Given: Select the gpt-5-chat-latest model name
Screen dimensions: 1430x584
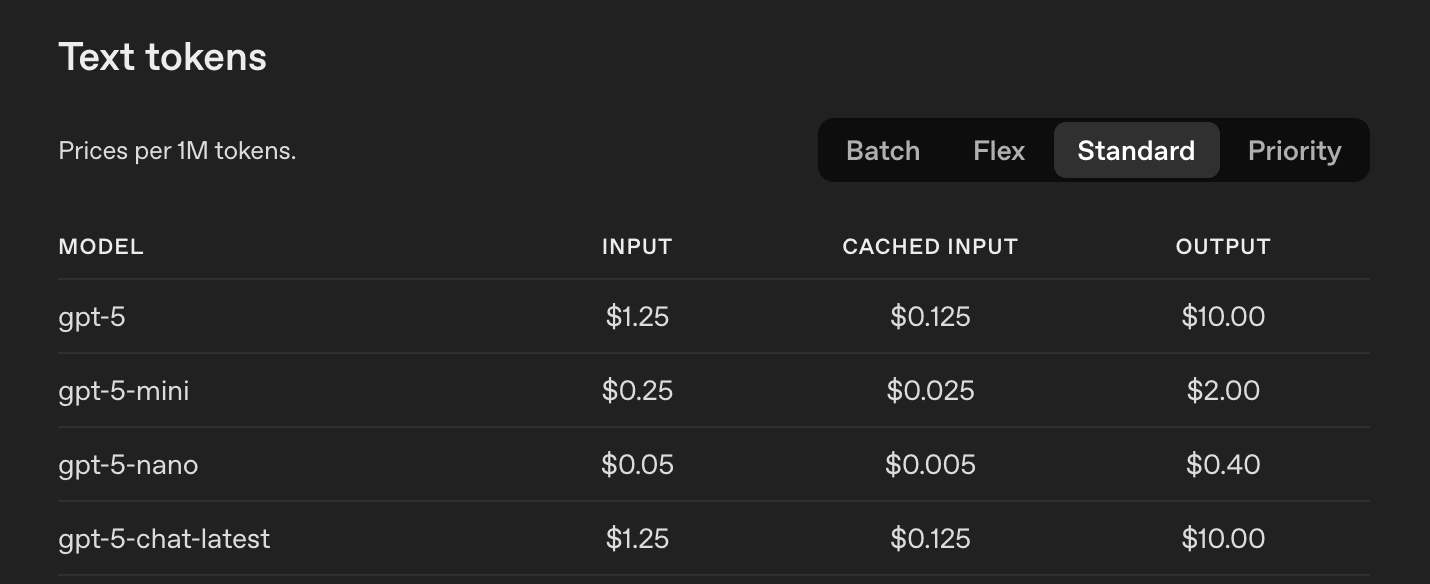Looking at the screenshot, I should [x=165, y=539].
